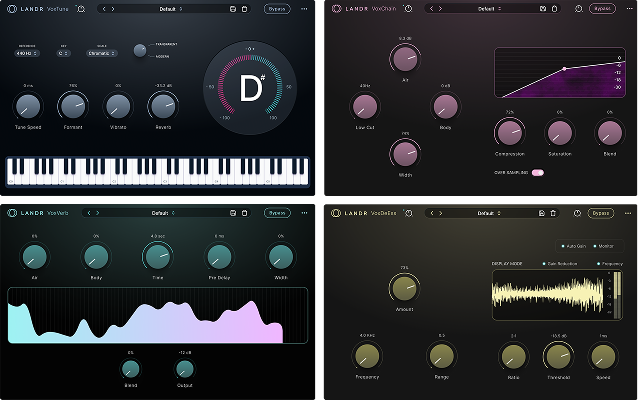
Task: Go to previous preset in VocDeEss
Action: (x=432, y=213)
